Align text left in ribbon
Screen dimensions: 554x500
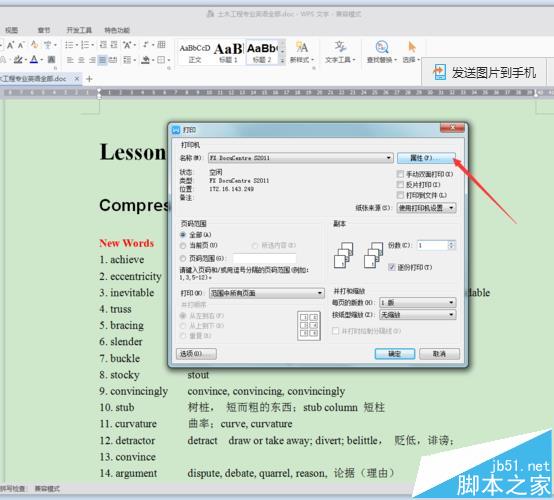coord(70,60)
